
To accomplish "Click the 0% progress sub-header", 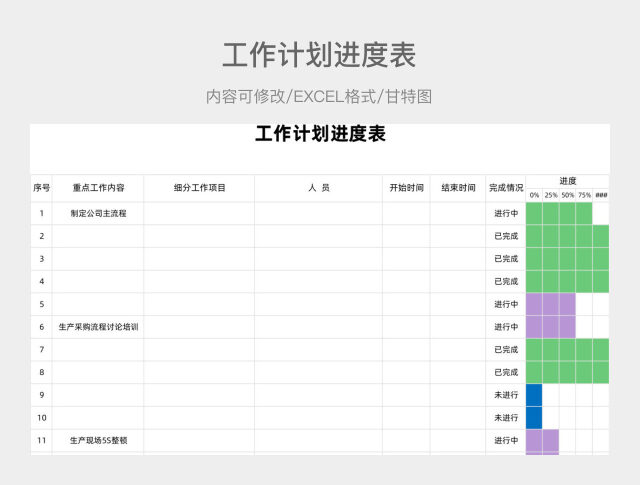I will (534, 195).
